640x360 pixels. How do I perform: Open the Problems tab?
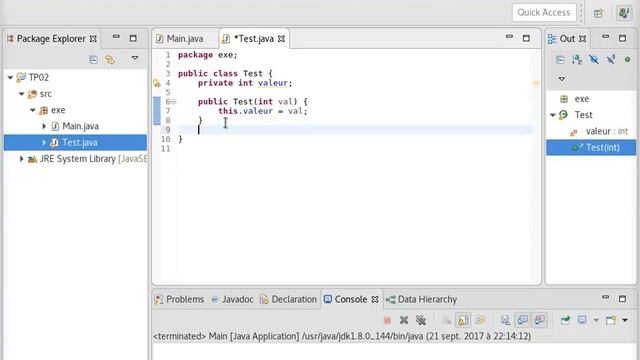(x=179, y=299)
